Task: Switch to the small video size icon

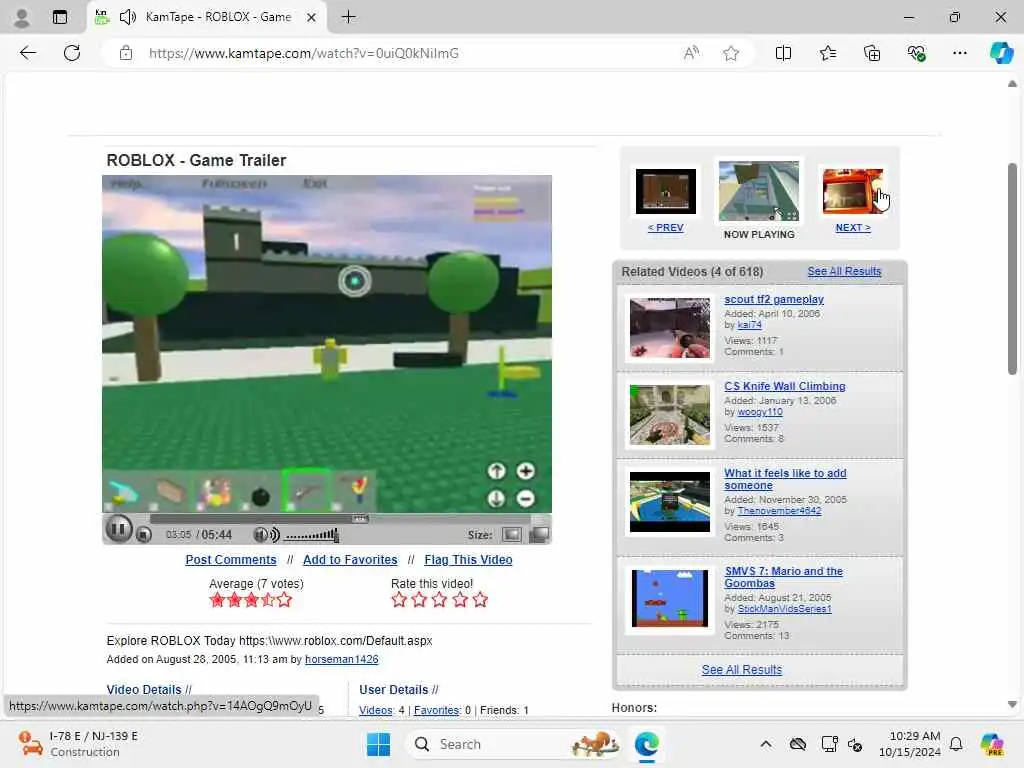Action: 511,535
